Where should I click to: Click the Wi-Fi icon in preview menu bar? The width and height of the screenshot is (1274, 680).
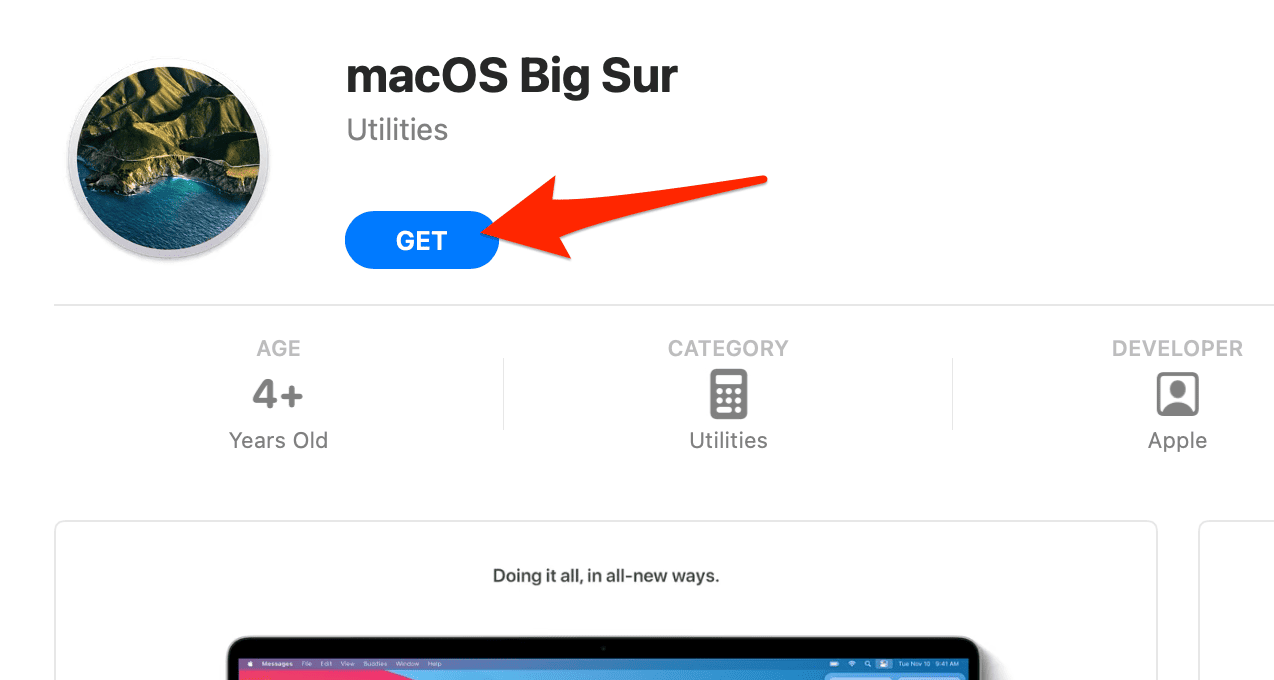[x=852, y=664]
